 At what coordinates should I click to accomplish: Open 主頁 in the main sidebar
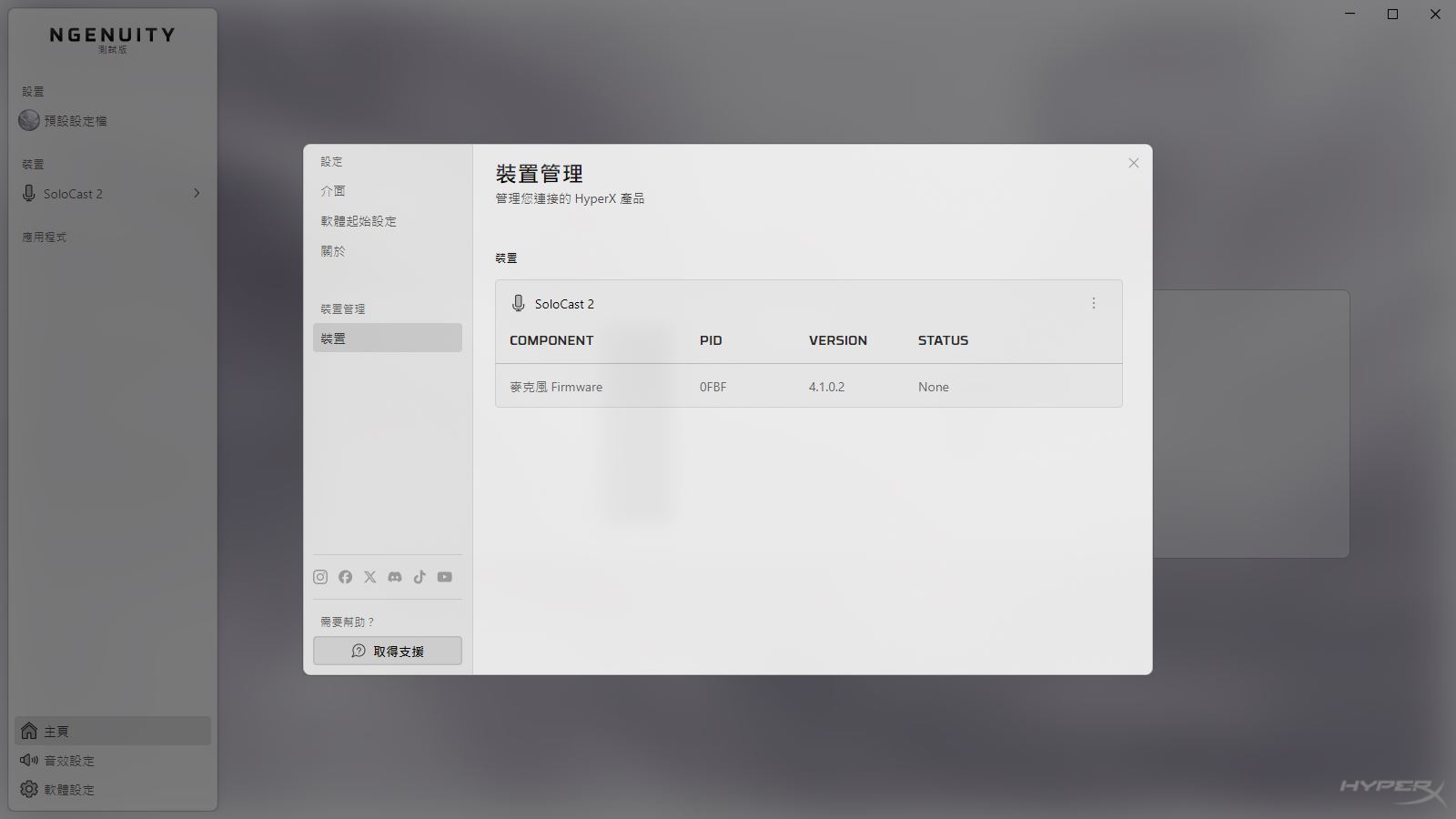pyautogui.click(x=113, y=731)
